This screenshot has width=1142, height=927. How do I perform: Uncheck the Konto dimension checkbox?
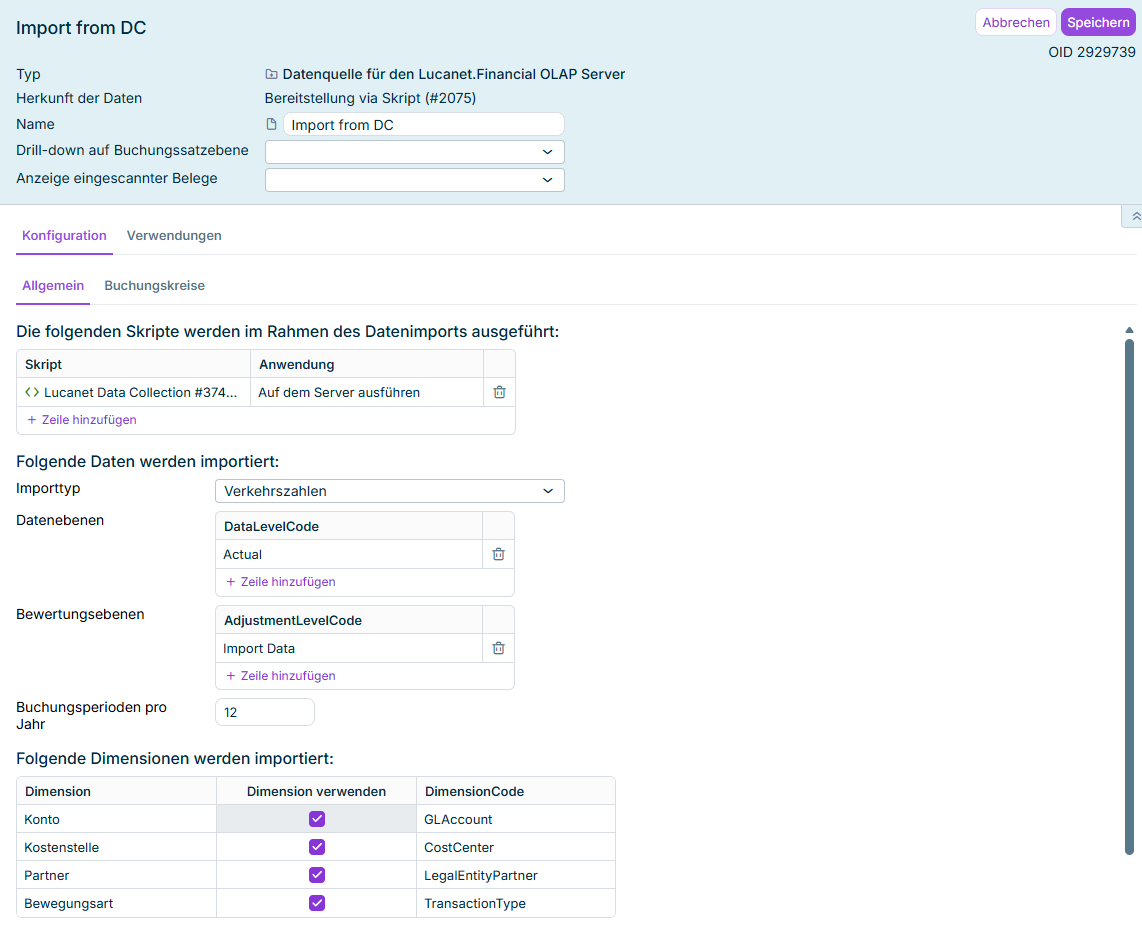[317, 819]
